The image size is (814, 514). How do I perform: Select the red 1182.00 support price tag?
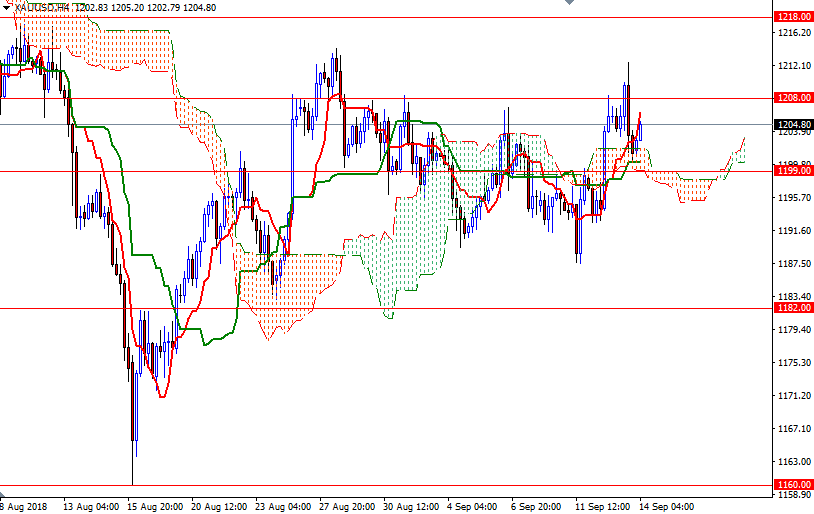pyautogui.click(x=793, y=309)
